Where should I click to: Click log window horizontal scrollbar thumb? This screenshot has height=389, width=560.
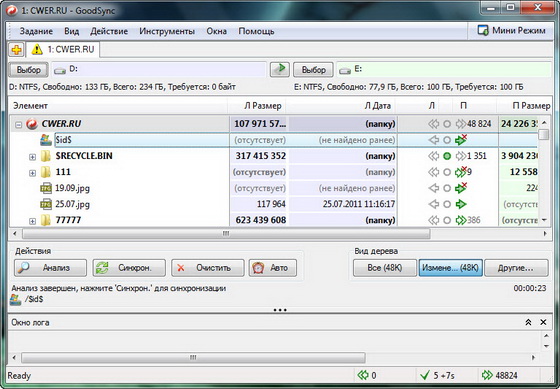pyautogui.click(x=193, y=357)
